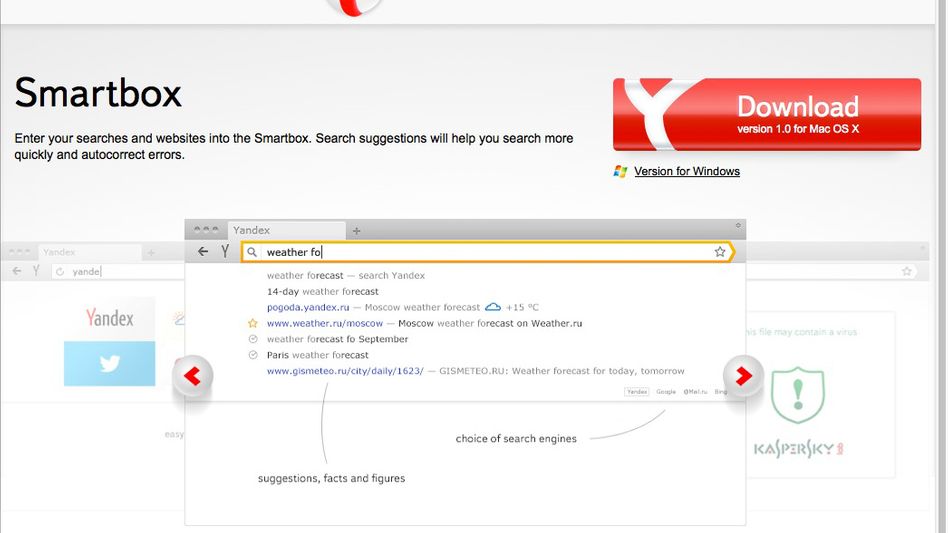
Task: Click the window control dots of front mockup
Action: (206, 230)
